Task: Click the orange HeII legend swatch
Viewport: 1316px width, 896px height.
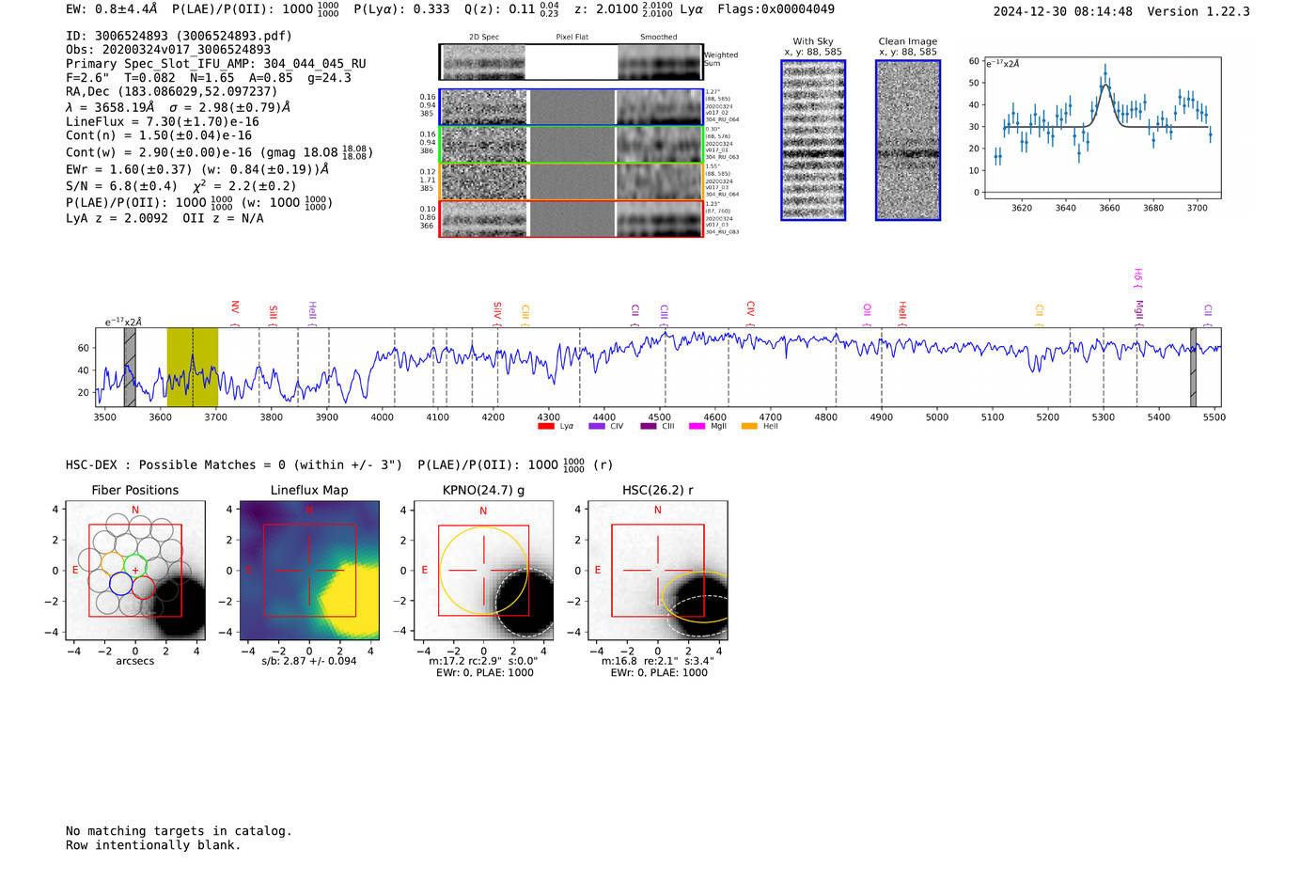Action: click(x=749, y=426)
